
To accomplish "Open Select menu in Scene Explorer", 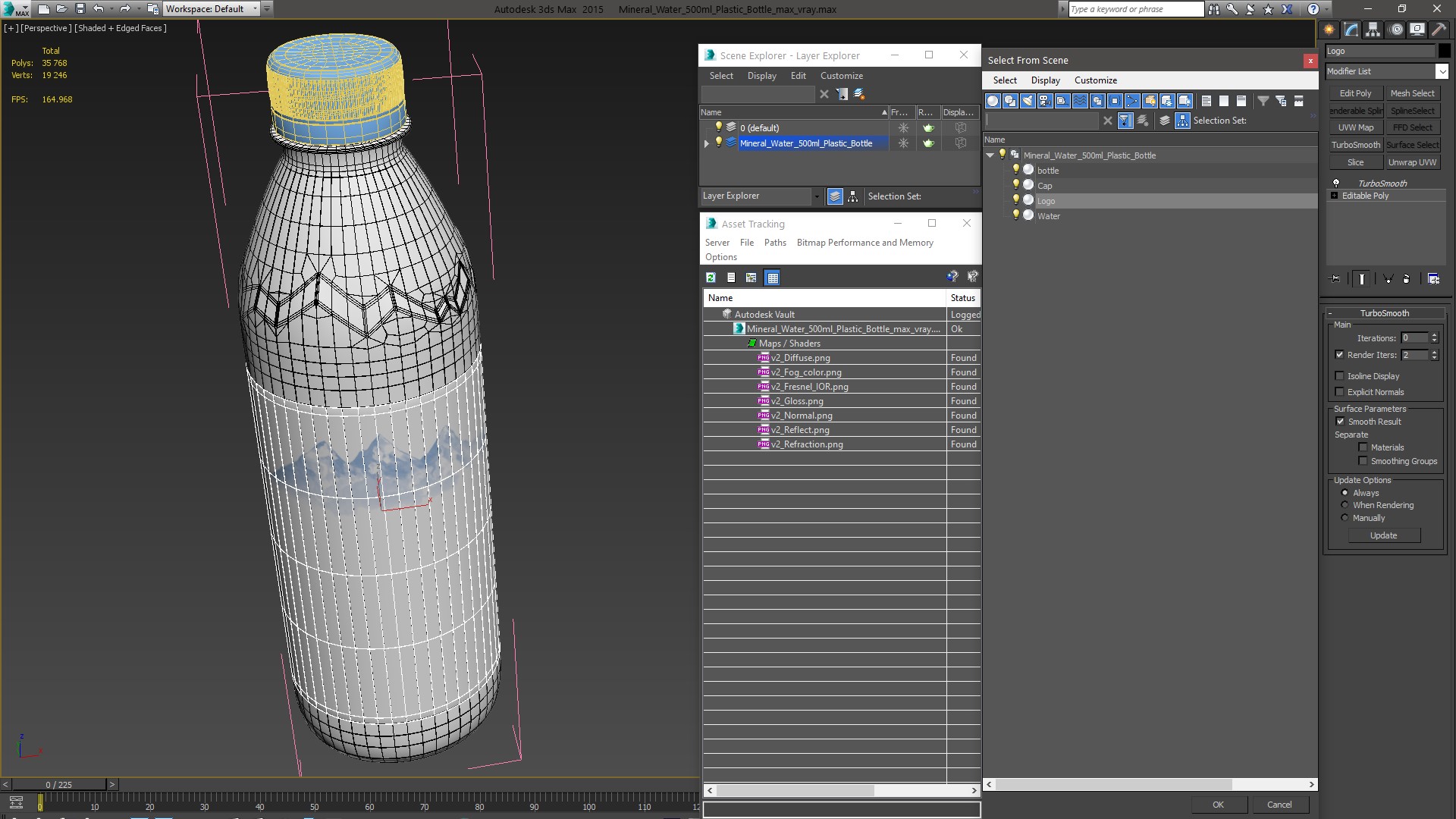I will tap(721, 76).
